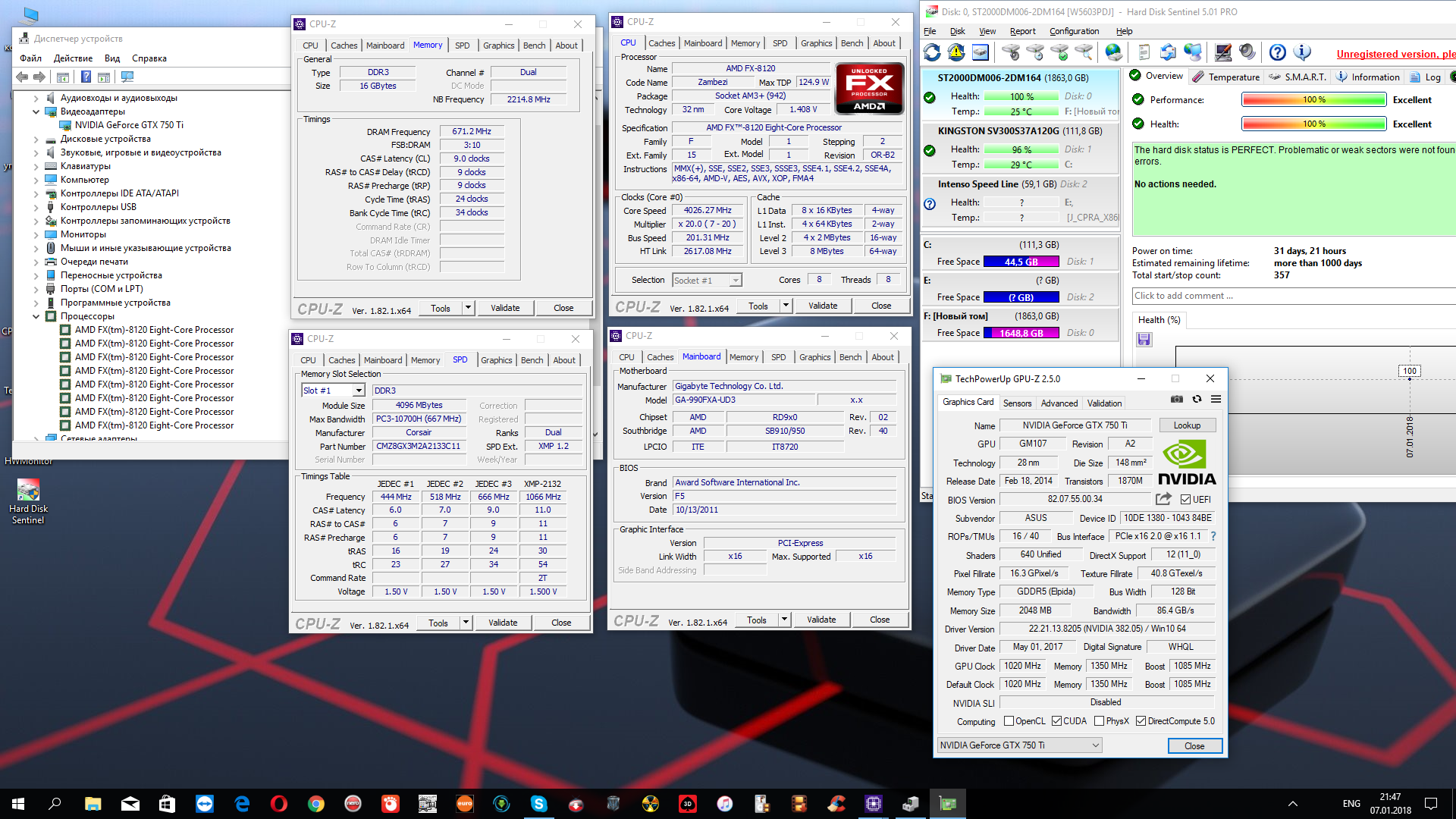Screen dimensions: 1456x819
Task: Click globe with disk icon in toolbar
Action: (x=1113, y=52)
